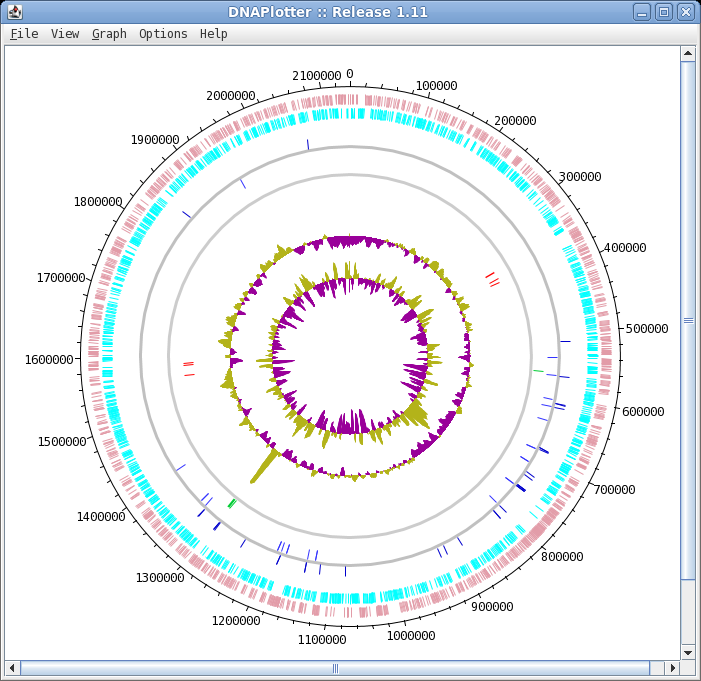Viewport: 701px width, 681px height.
Task: Click the horizontal scrollbar right arrow
Action: (672, 667)
